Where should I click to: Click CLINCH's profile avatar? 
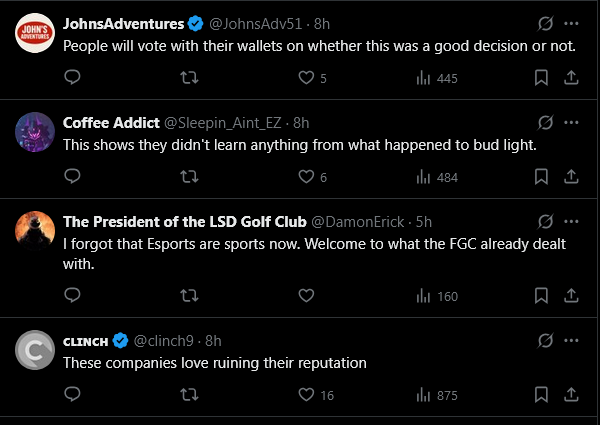(x=34, y=353)
